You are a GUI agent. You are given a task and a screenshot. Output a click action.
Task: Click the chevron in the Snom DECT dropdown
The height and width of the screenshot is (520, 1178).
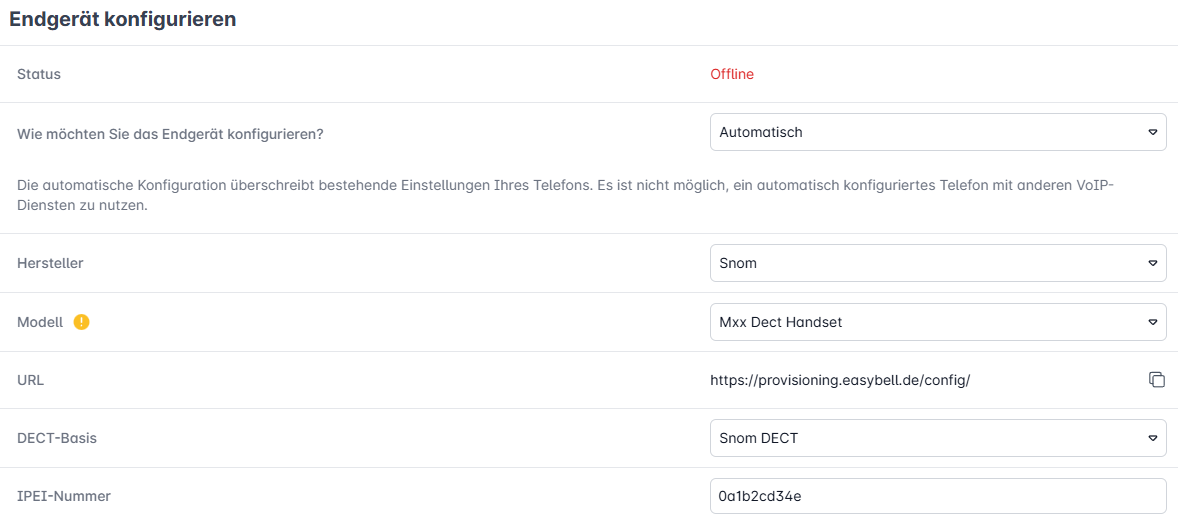(x=1151, y=438)
